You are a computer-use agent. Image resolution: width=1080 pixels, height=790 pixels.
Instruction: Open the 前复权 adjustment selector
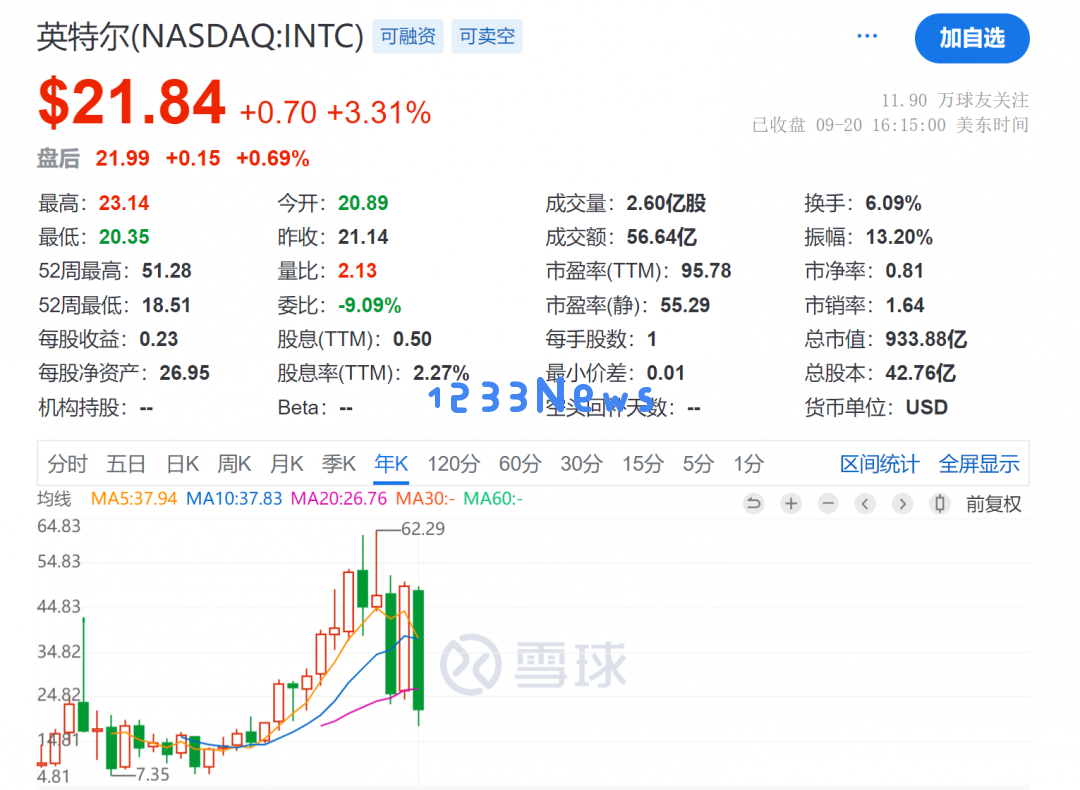point(993,504)
